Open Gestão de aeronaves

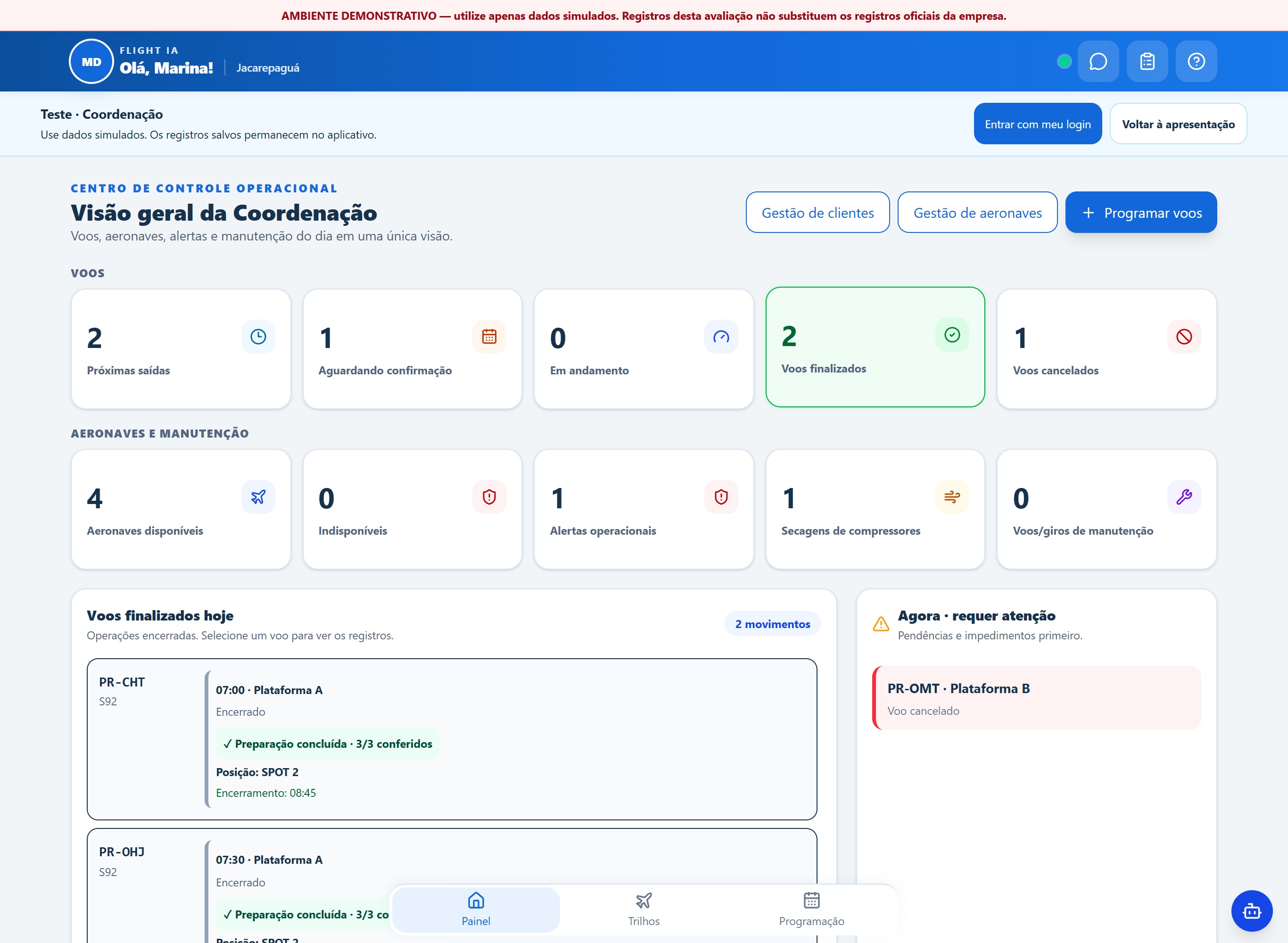tap(977, 212)
